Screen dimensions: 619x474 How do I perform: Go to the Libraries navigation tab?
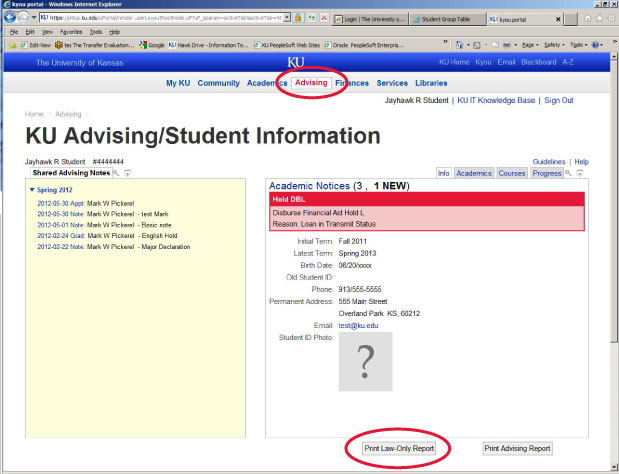[x=431, y=83]
